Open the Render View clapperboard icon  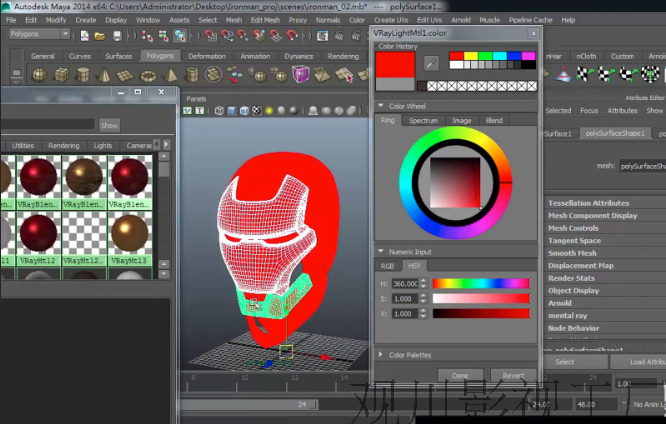[322, 36]
